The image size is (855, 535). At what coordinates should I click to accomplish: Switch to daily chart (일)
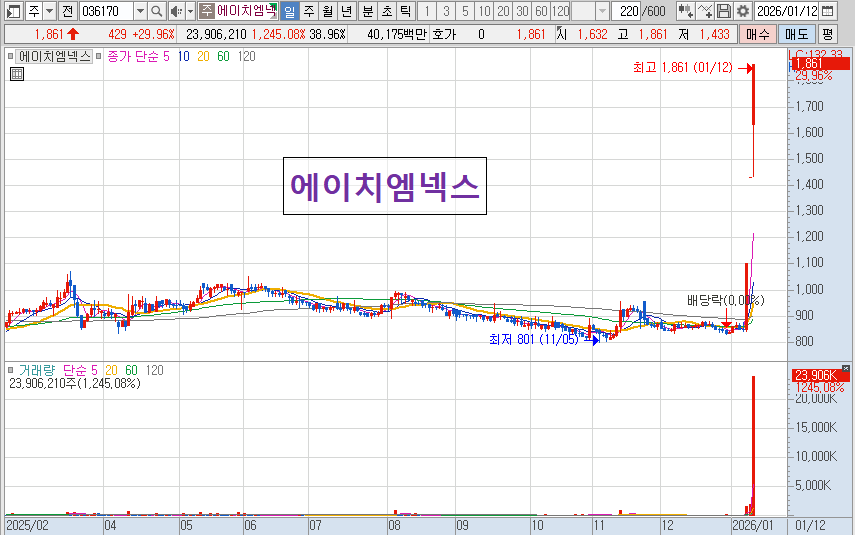coord(290,11)
